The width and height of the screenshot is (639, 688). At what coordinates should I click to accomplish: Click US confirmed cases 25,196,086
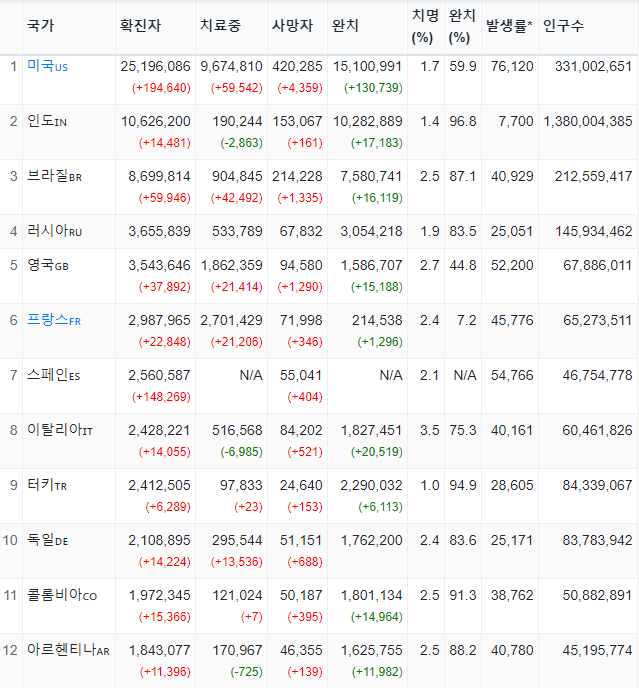(155, 66)
